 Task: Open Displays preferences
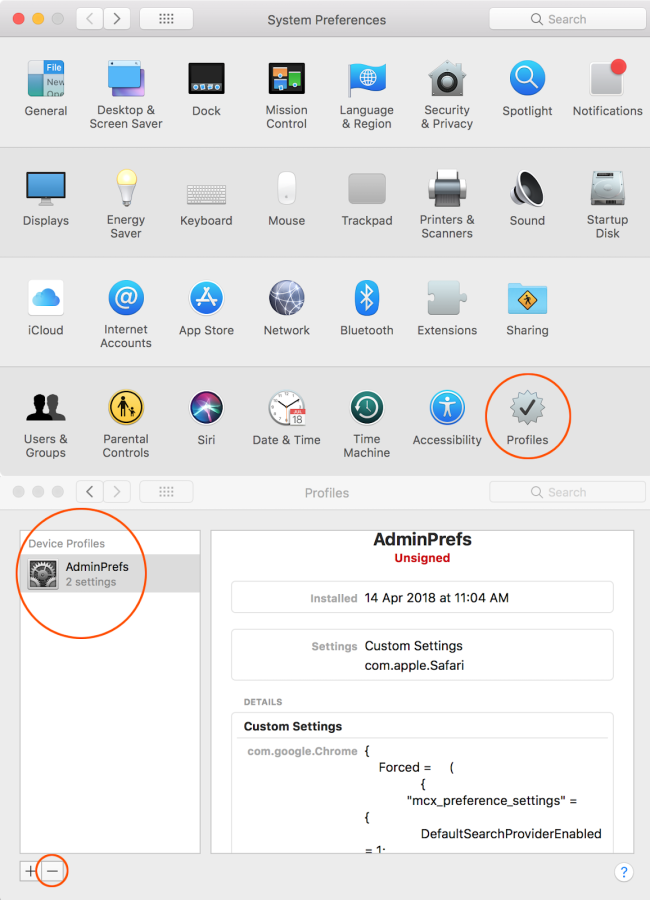click(x=46, y=199)
